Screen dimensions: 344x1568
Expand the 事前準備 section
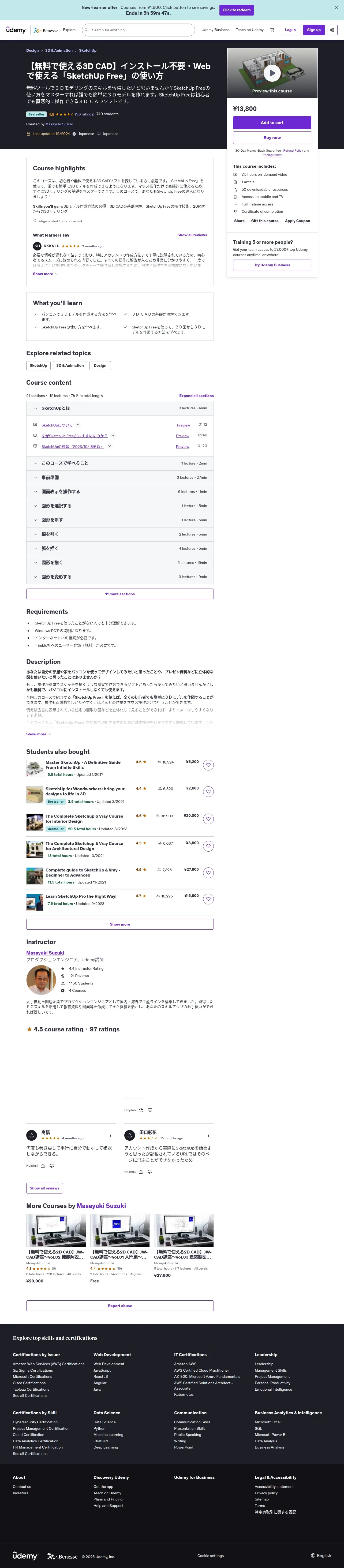tap(120, 478)
